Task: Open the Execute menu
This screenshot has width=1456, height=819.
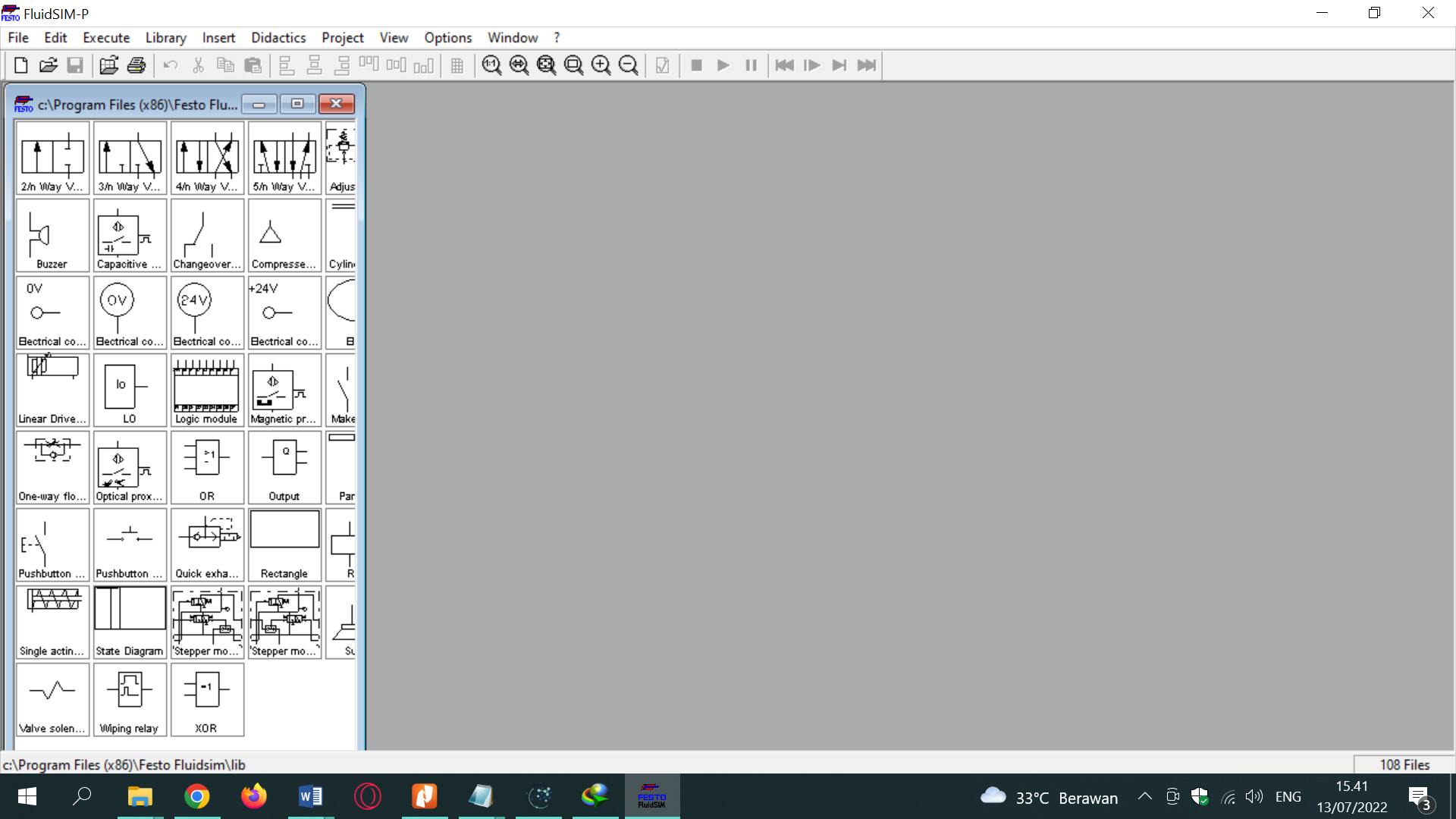Action: 106,38
